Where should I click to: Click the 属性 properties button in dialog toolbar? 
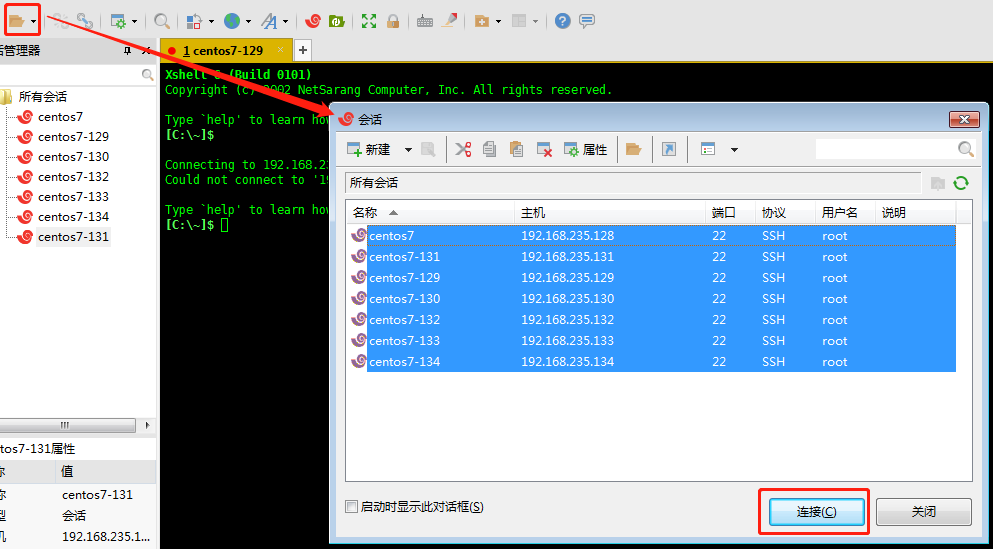[x=586, y=149]
